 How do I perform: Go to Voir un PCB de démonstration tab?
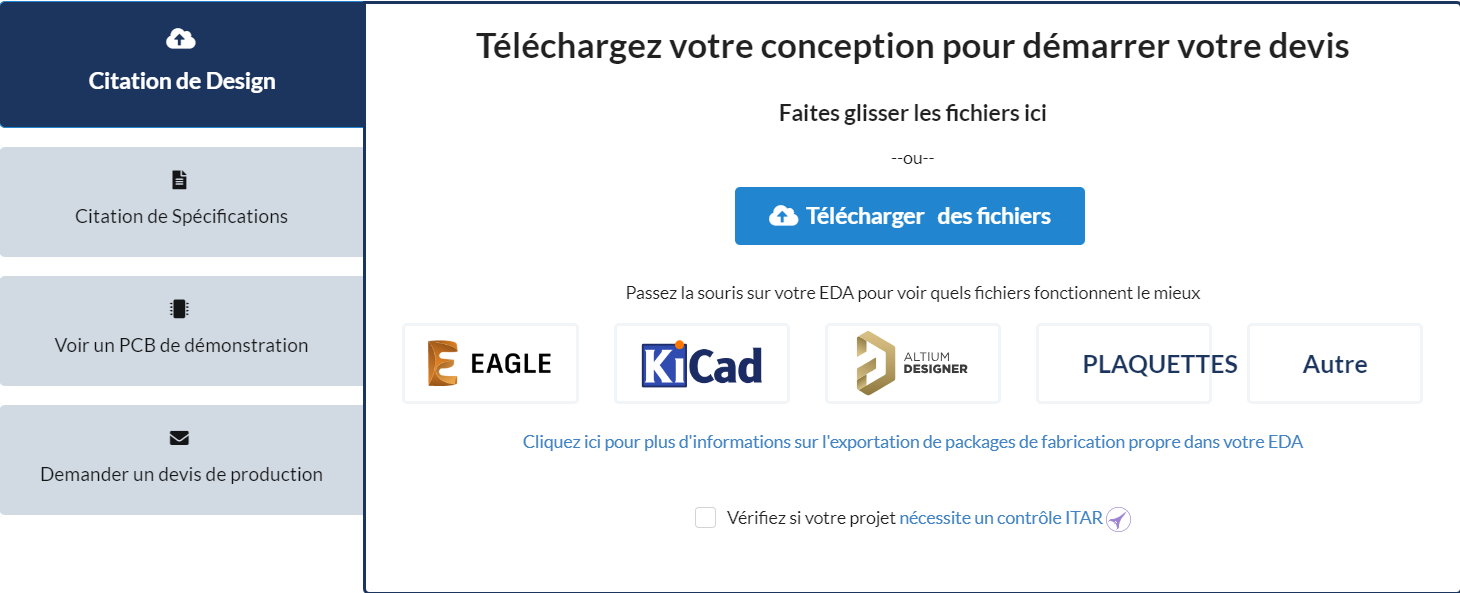click(182, 332)
